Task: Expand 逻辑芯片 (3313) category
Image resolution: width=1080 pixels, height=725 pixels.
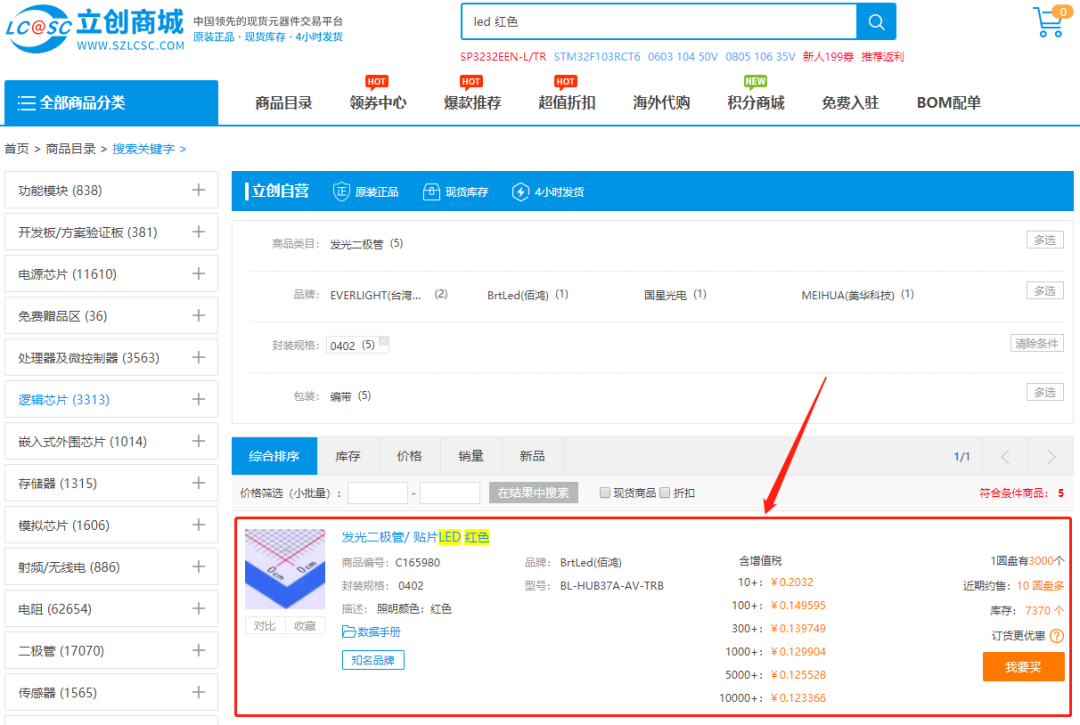Action: 198,399
